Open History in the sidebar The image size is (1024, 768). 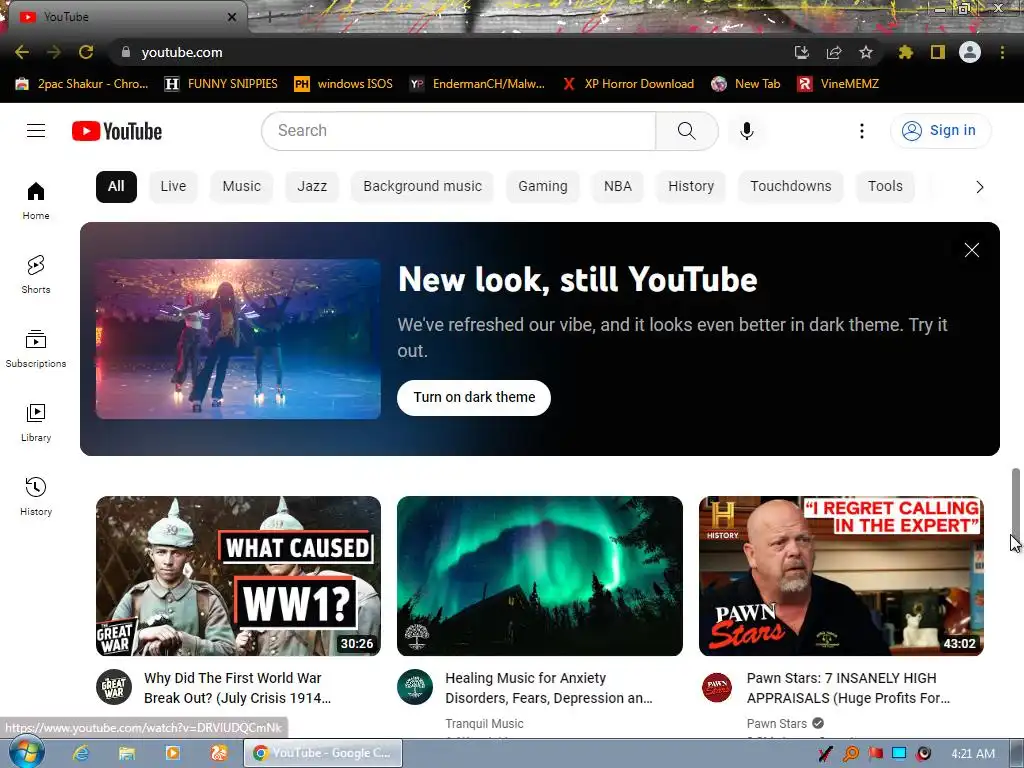click(36, 496)
